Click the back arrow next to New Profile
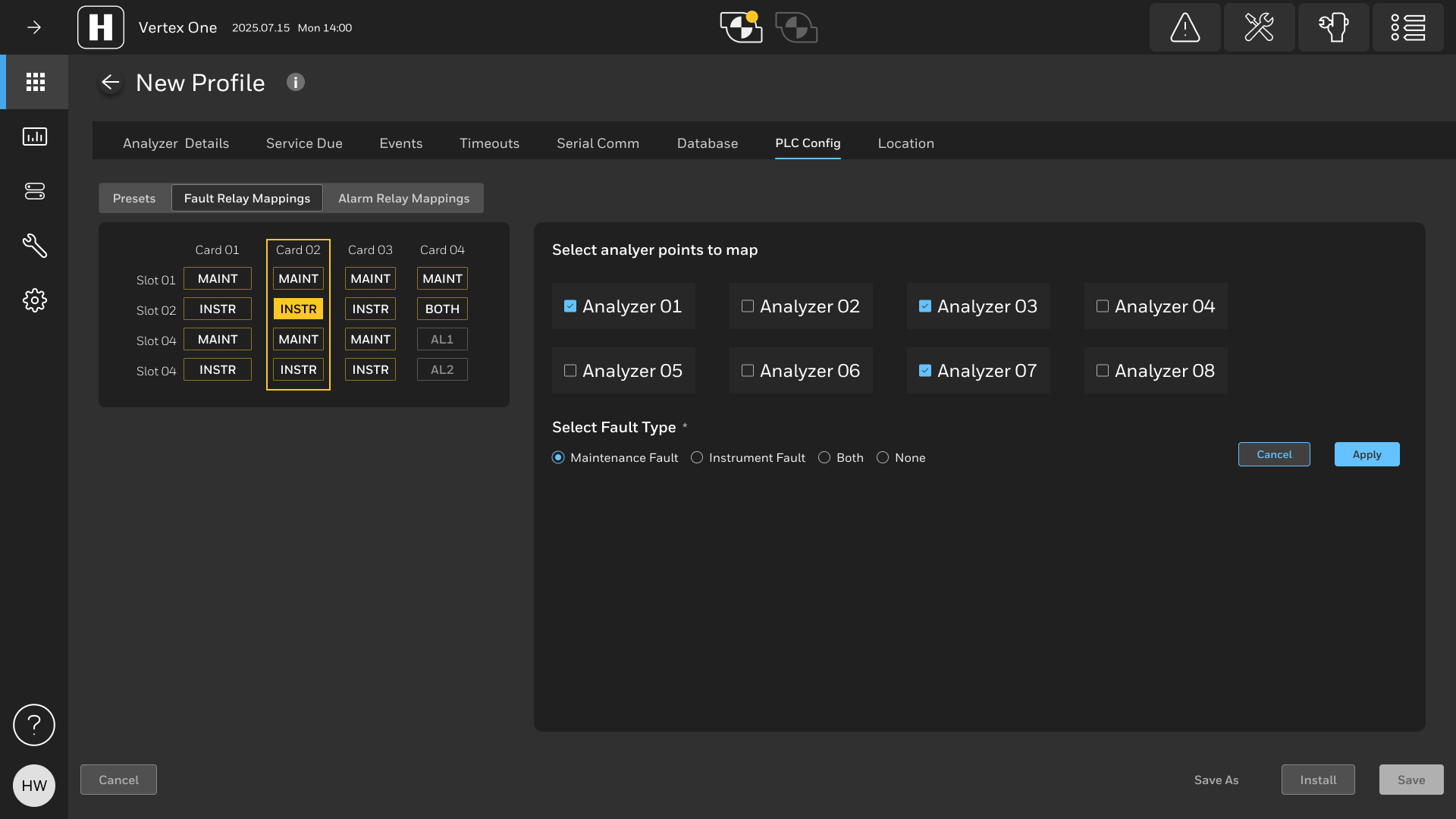The height and width of the screenshot is (819, 1456). tap(111, 83)
